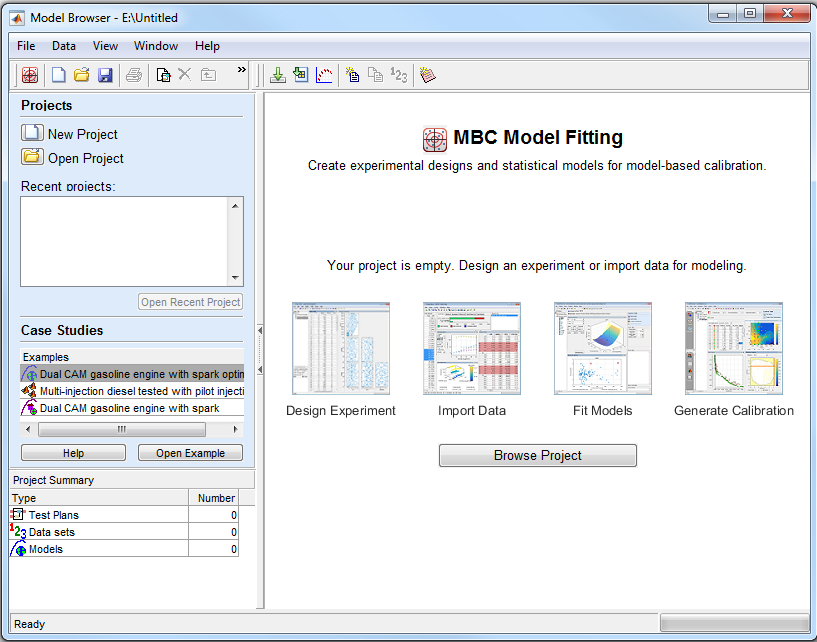Click the New Project page icon in Projects

pos(32,133)
